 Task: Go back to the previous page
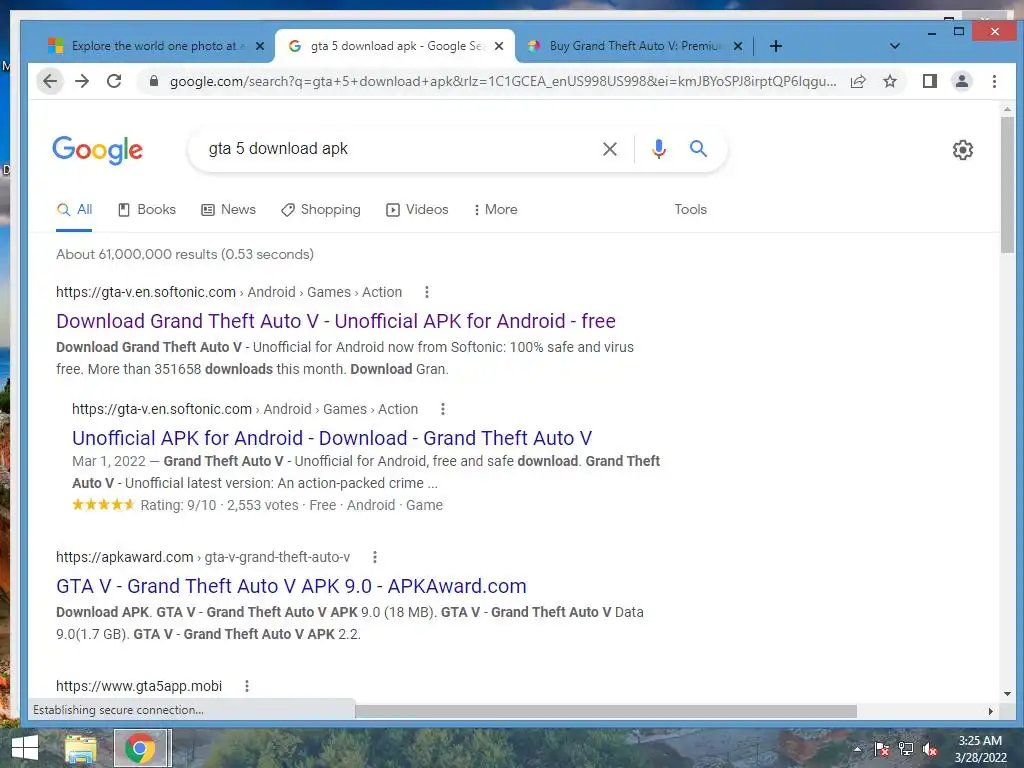pyautogui.click(x=50, y=81)
